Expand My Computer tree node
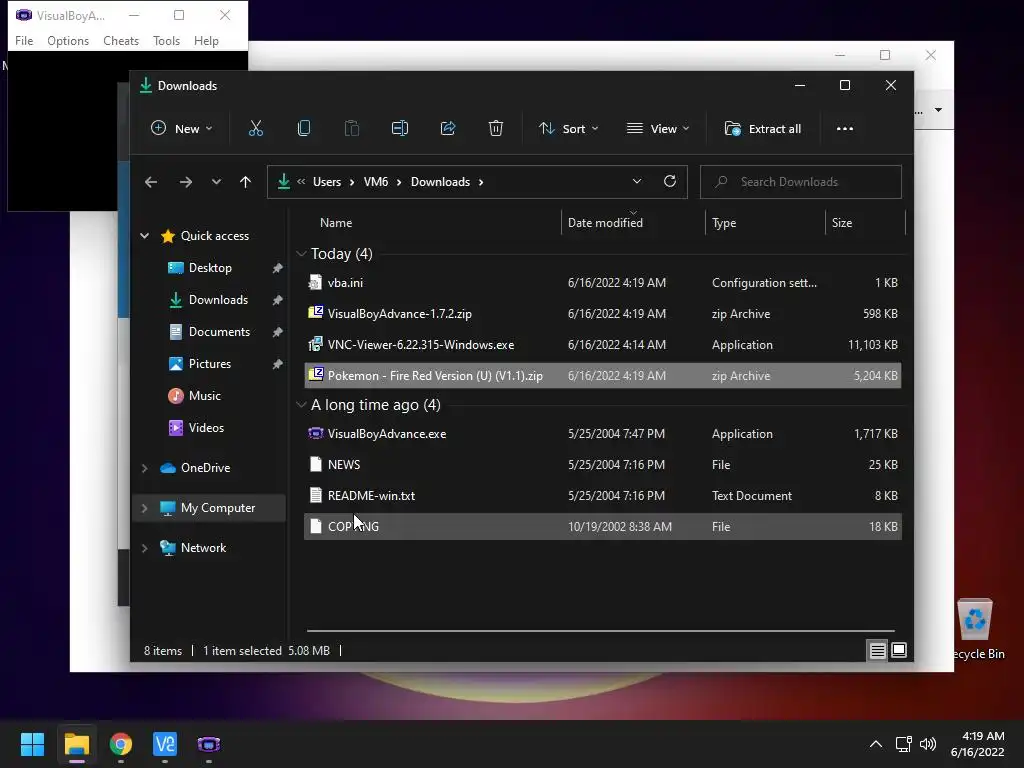The width and height of the screenshot is (1024, 768). pyautogui.click(x=145, y=507)
